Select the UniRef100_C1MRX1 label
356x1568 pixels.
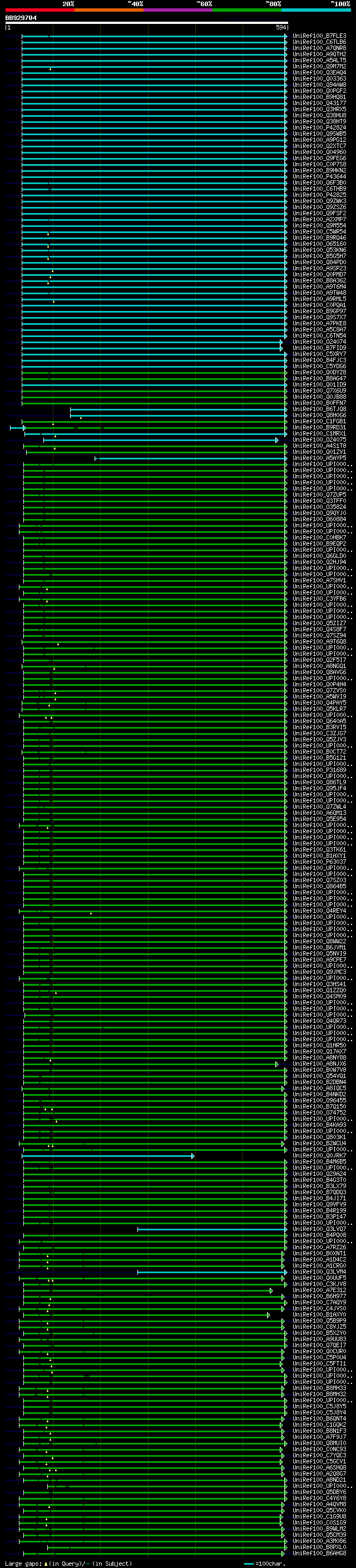coord(319,433)
